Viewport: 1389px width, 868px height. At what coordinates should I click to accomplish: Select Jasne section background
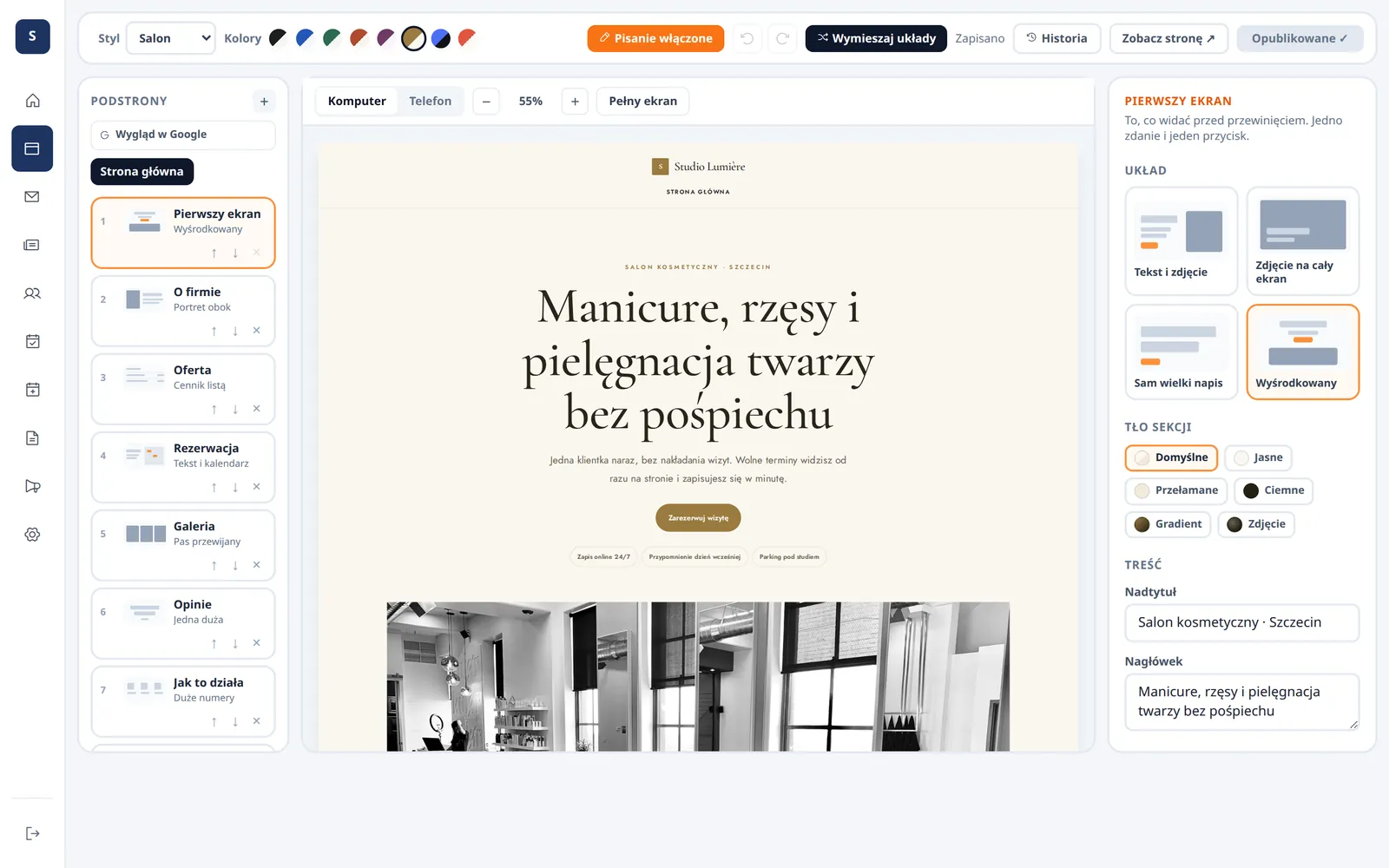click(x=1258, y=457)
